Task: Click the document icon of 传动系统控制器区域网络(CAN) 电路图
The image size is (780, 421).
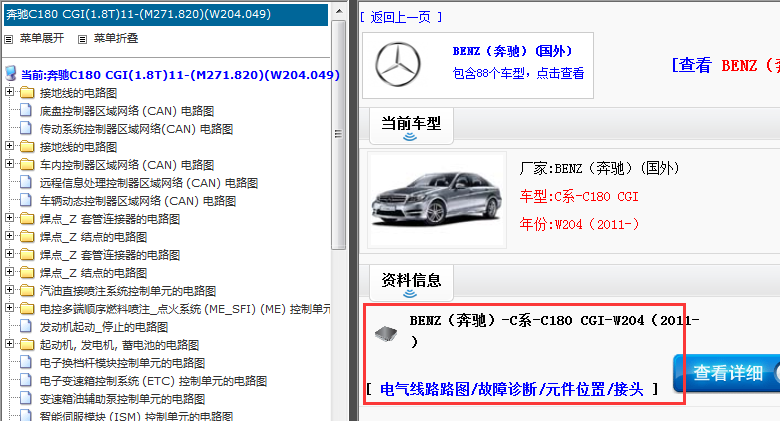Action: tap(25, 128)
